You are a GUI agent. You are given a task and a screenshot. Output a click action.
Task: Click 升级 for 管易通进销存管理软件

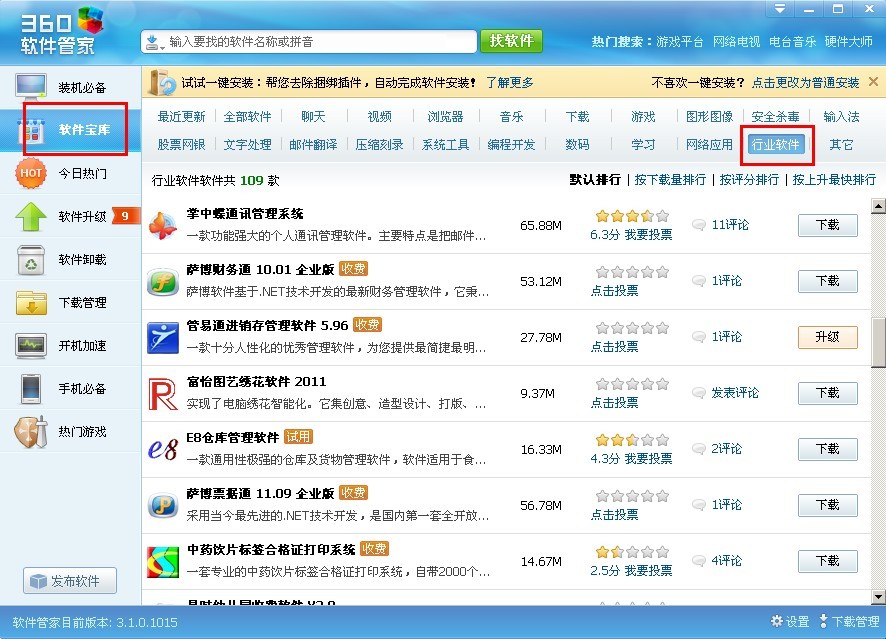coord(828,337)
